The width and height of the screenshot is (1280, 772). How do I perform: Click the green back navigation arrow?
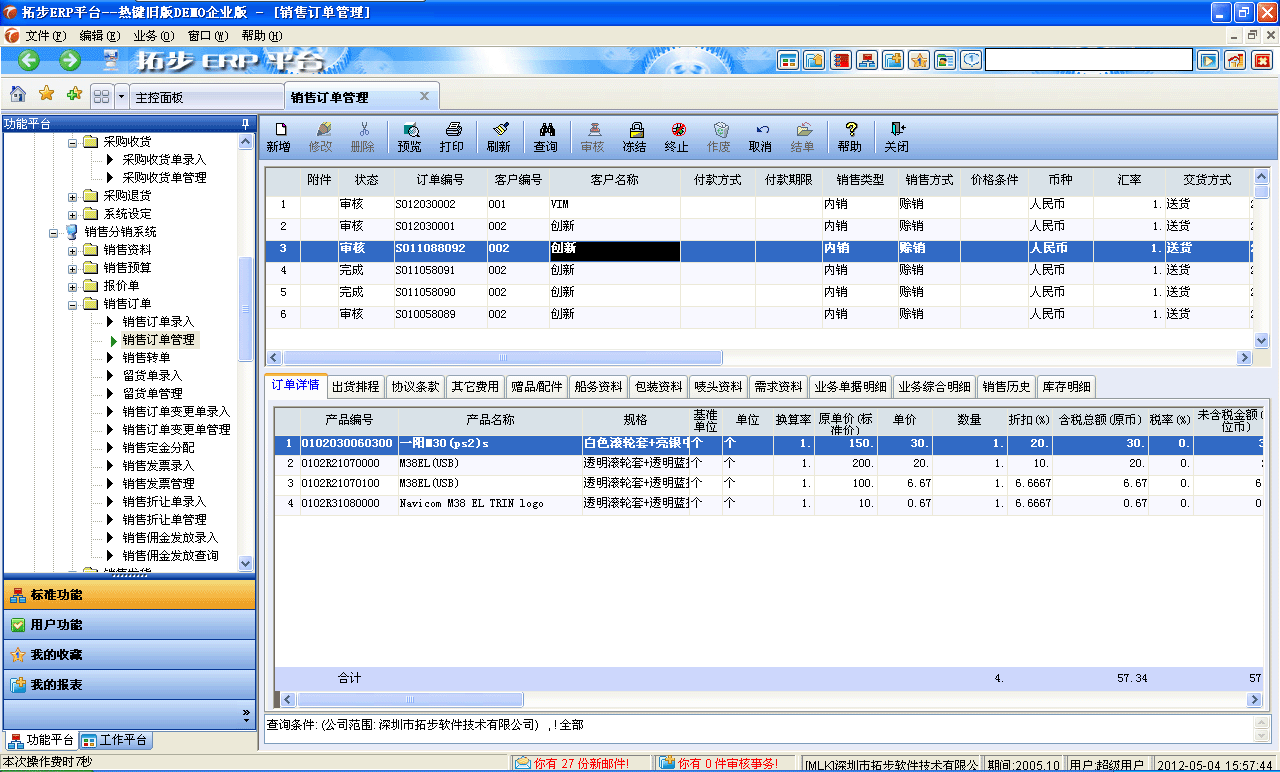point(27,60)
